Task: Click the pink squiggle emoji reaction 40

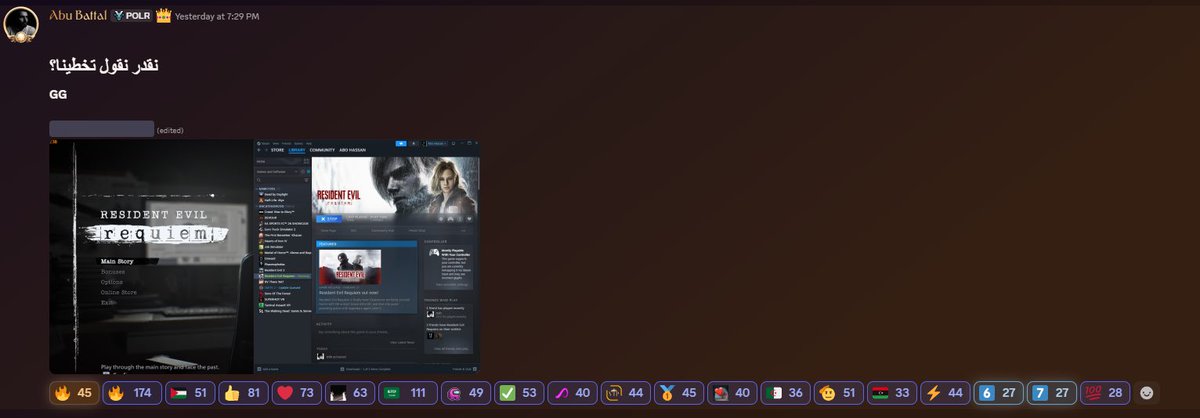Action: [x=572, y=393]
